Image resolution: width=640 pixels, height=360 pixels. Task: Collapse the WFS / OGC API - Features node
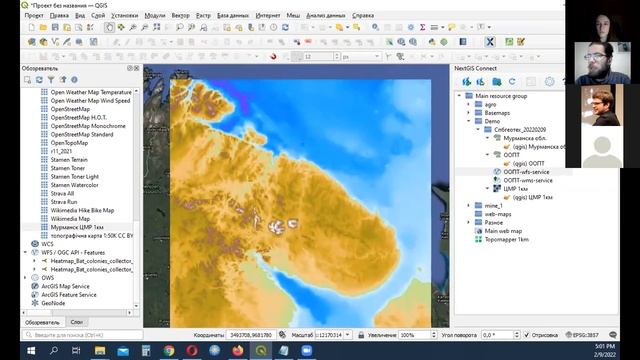pyautogui.click(x=26, y=253)
